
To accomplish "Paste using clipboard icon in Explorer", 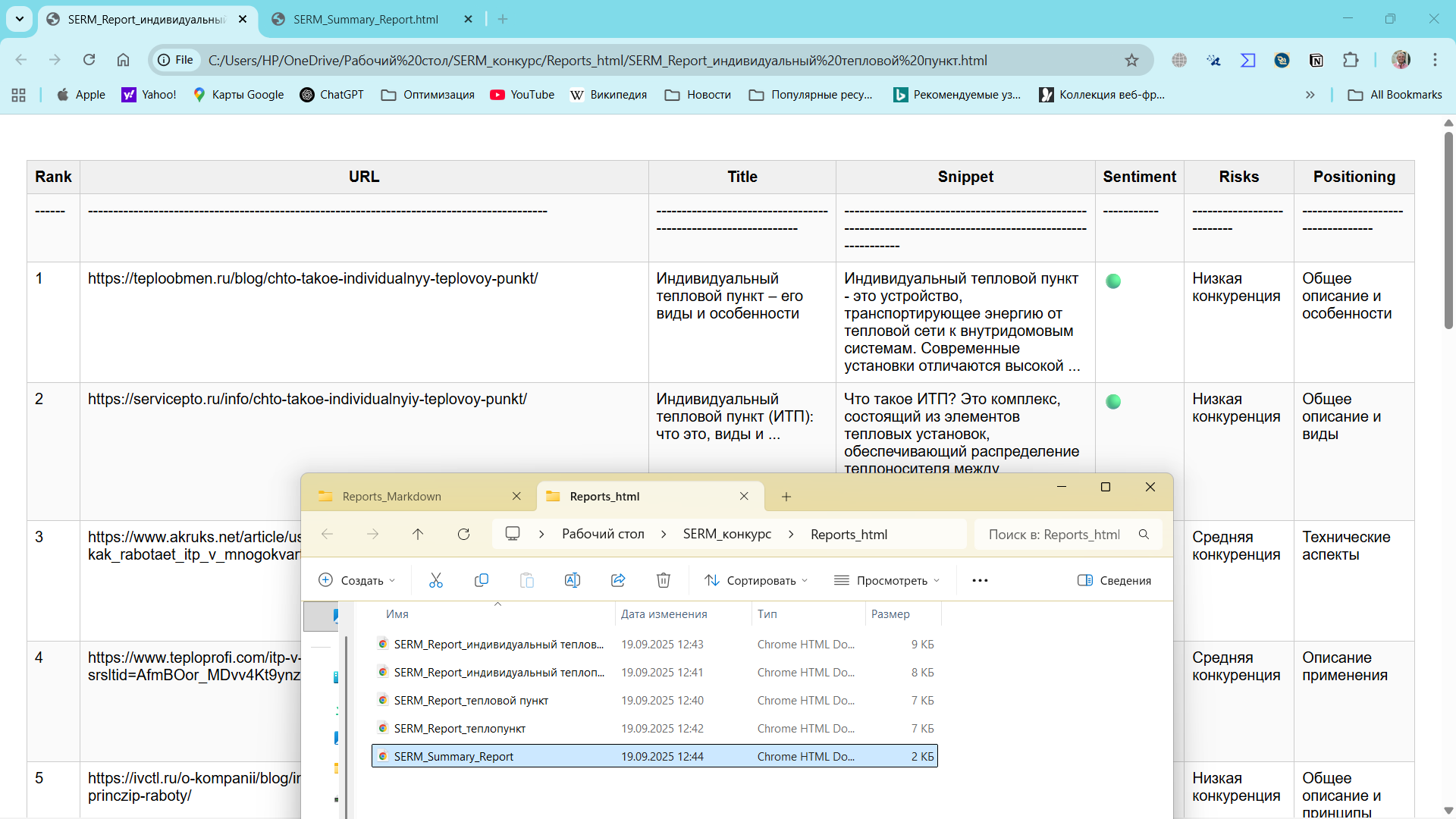I will (x=527, y=580).
